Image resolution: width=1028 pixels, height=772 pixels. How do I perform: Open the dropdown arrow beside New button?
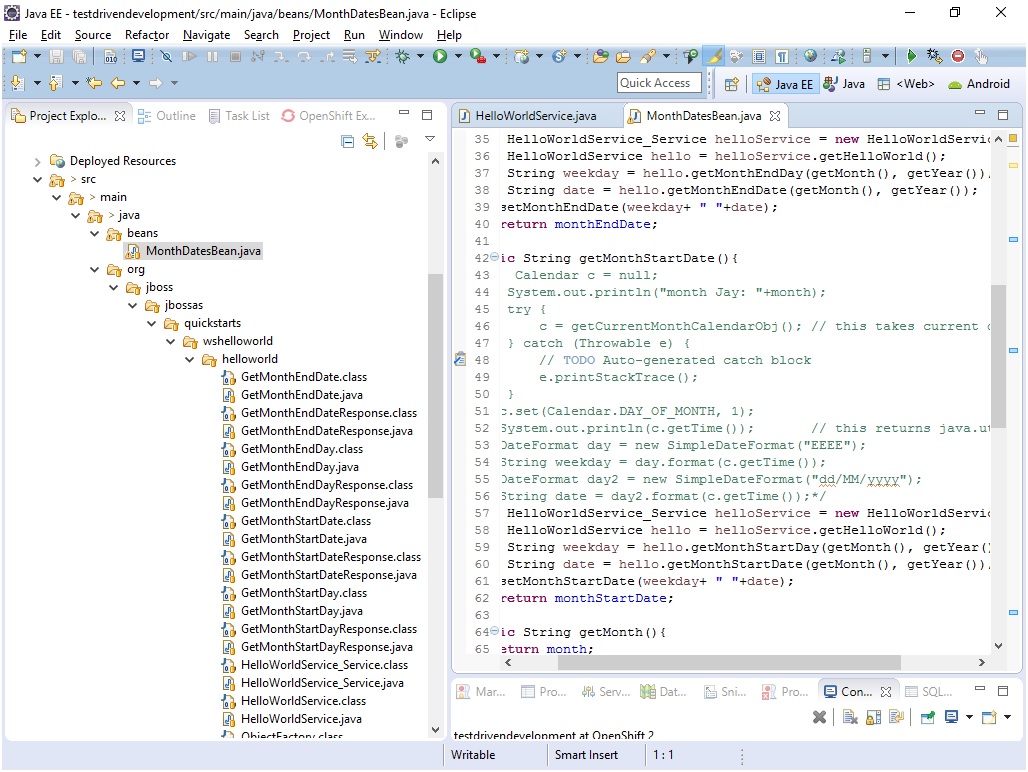(36, 57)
